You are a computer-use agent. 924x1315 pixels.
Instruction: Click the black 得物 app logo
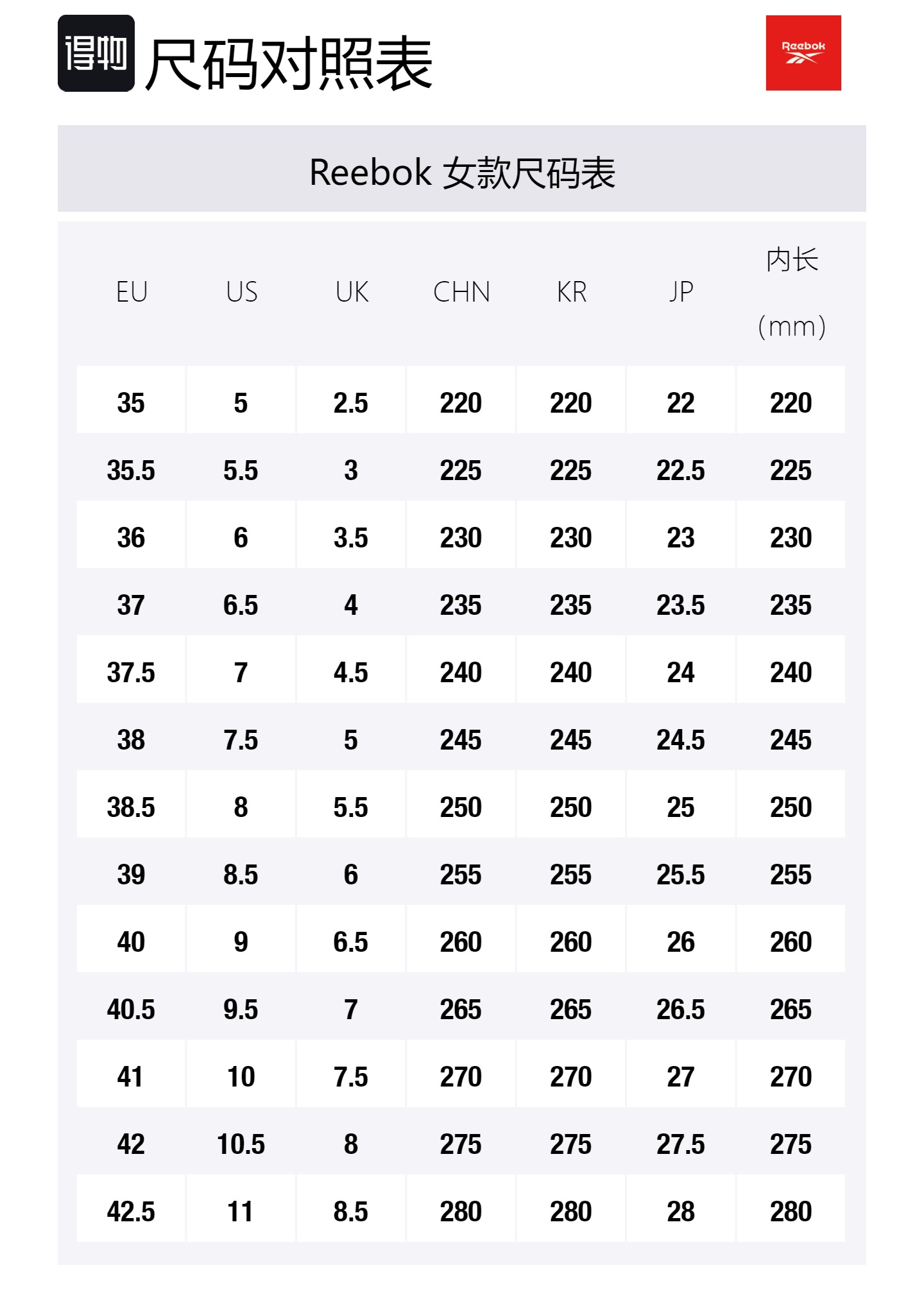(96, 53)
